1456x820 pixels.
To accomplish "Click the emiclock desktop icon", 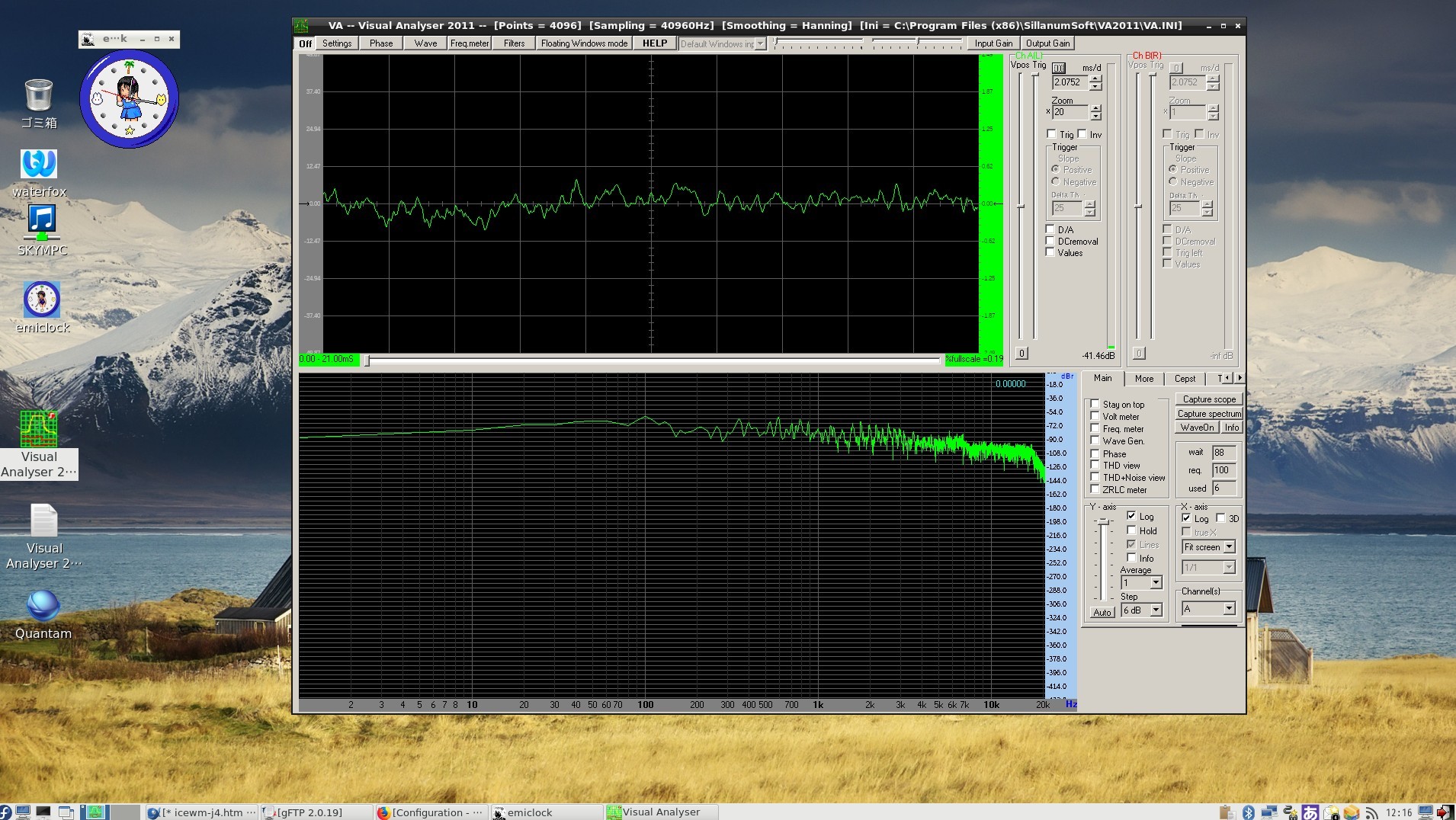I will click(42, 299).
